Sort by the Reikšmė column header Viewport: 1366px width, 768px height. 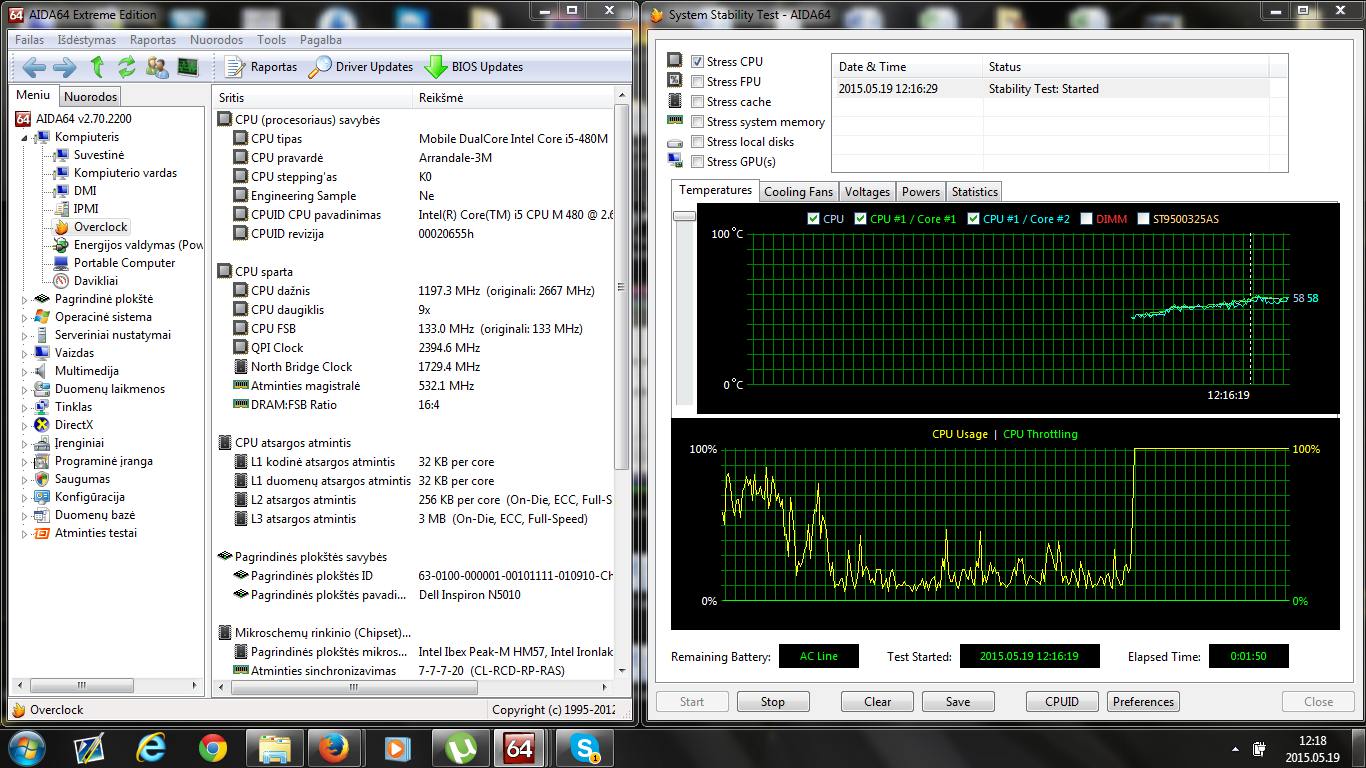(513, 98)
